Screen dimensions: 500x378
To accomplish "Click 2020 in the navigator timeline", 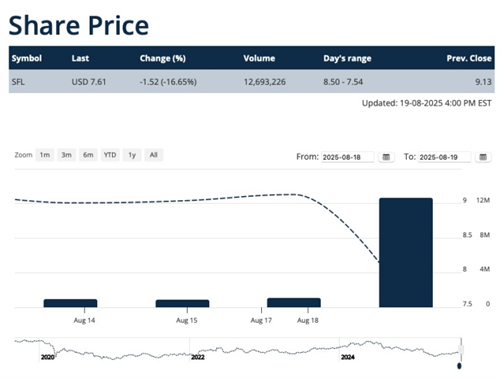I will pos(48,357).
